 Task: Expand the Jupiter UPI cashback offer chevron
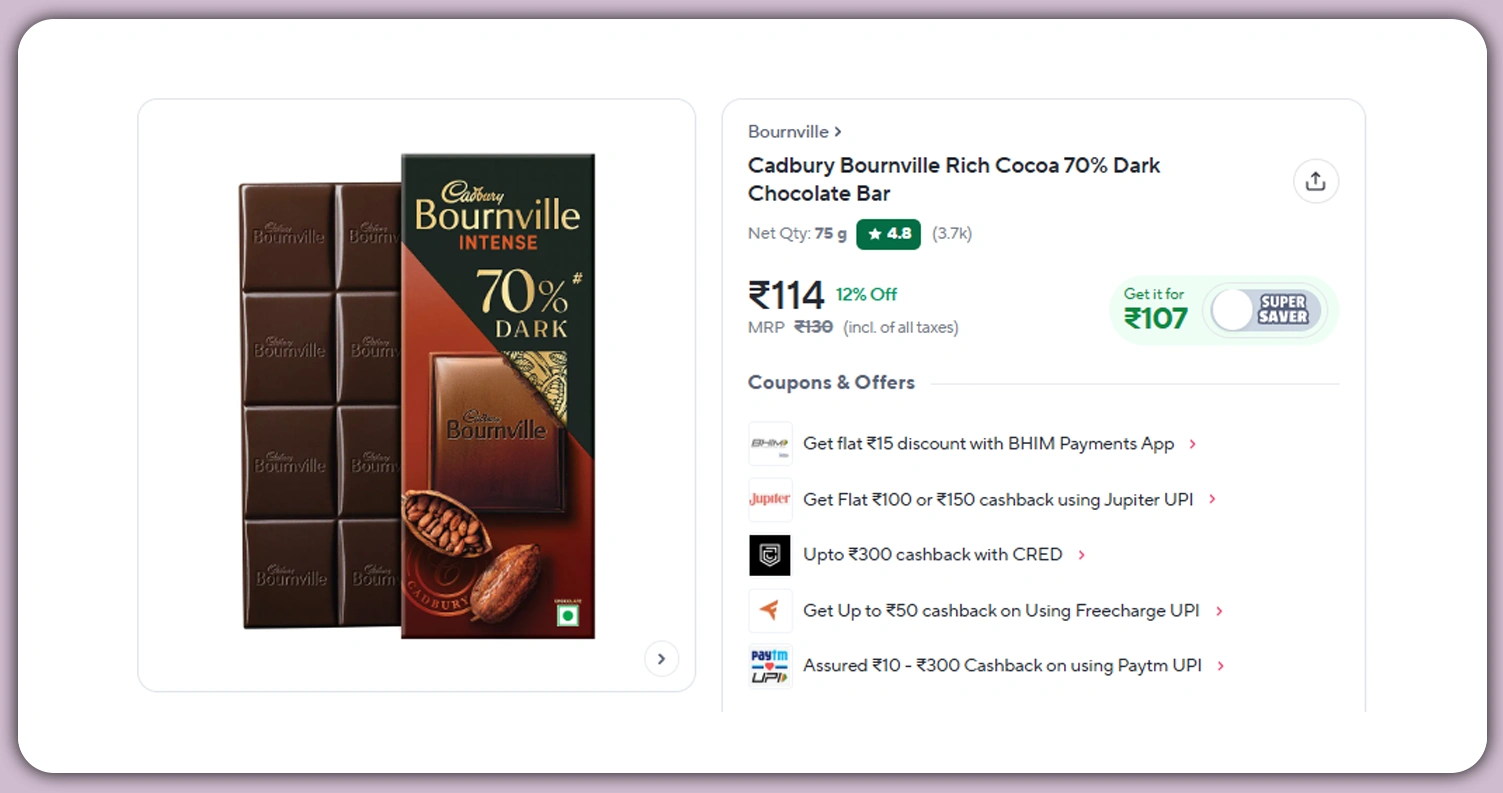1212,499
